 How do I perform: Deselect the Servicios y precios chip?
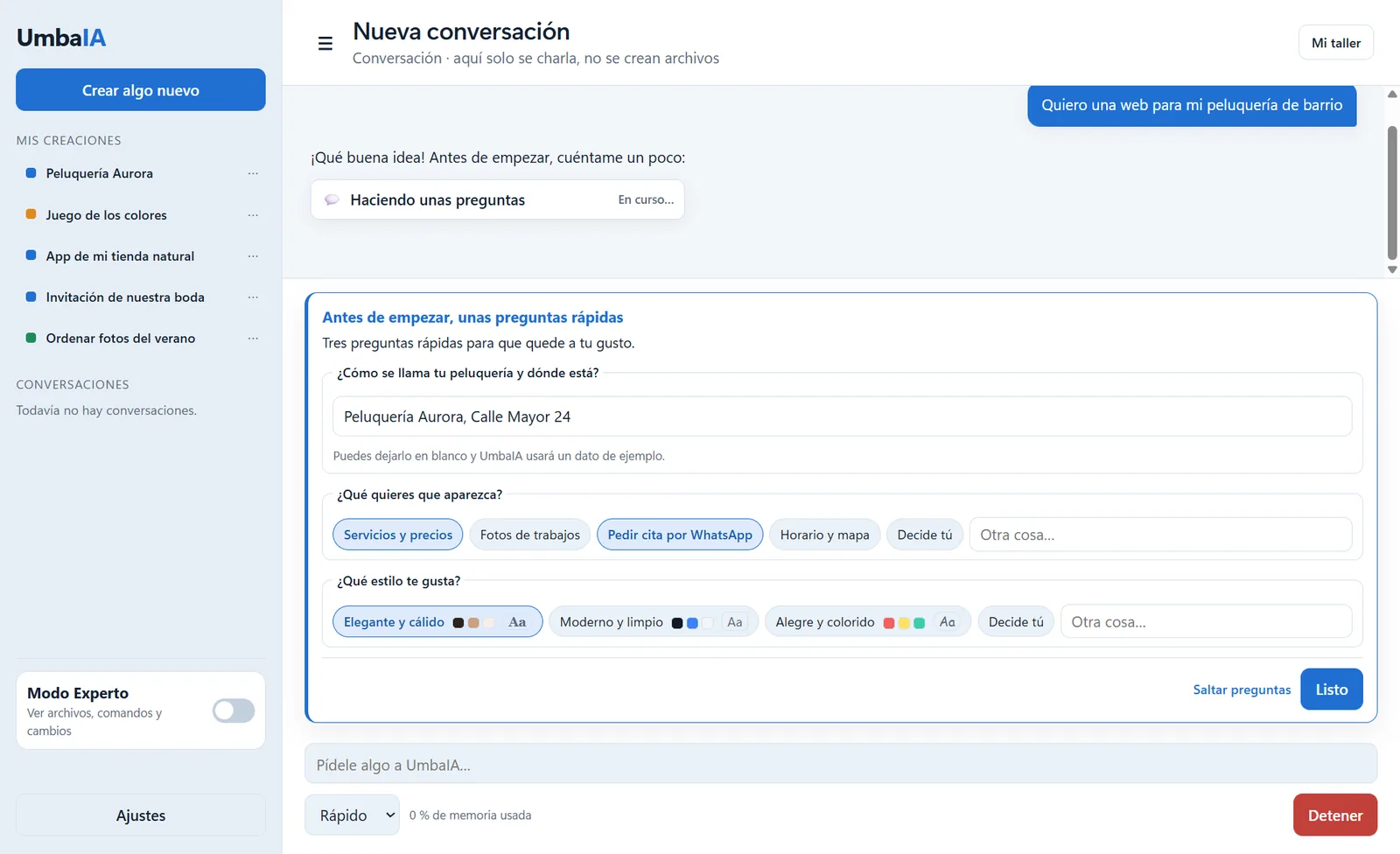click(397, 535)
